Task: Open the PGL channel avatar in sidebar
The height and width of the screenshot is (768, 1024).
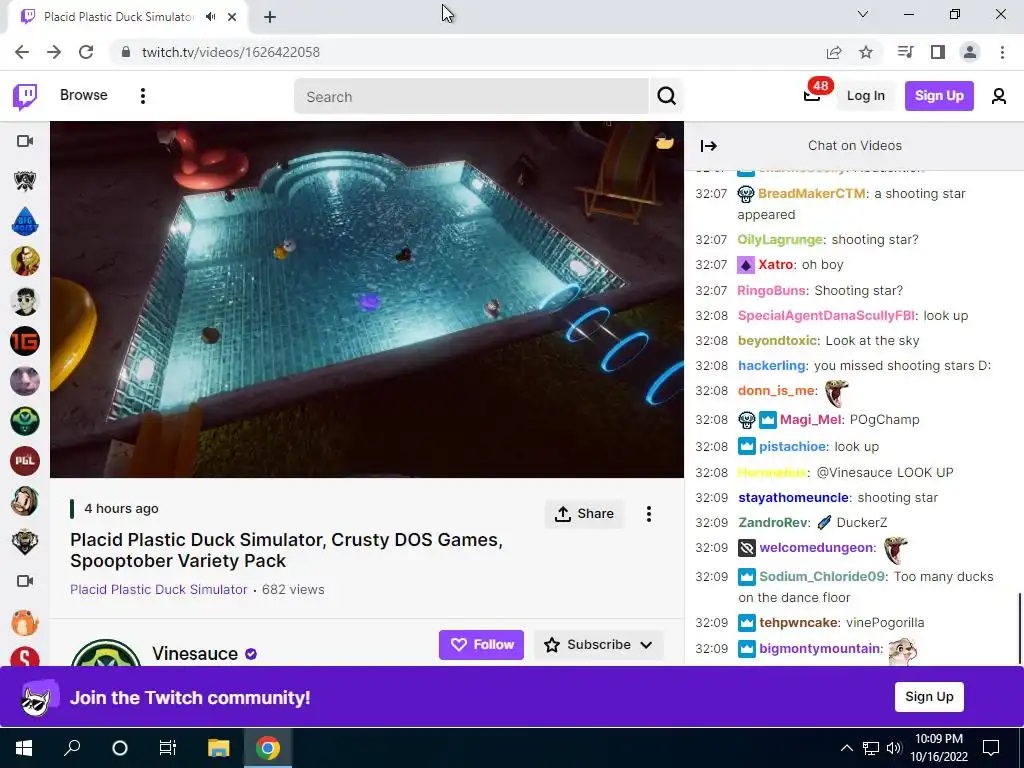Action: coord(25,460)
